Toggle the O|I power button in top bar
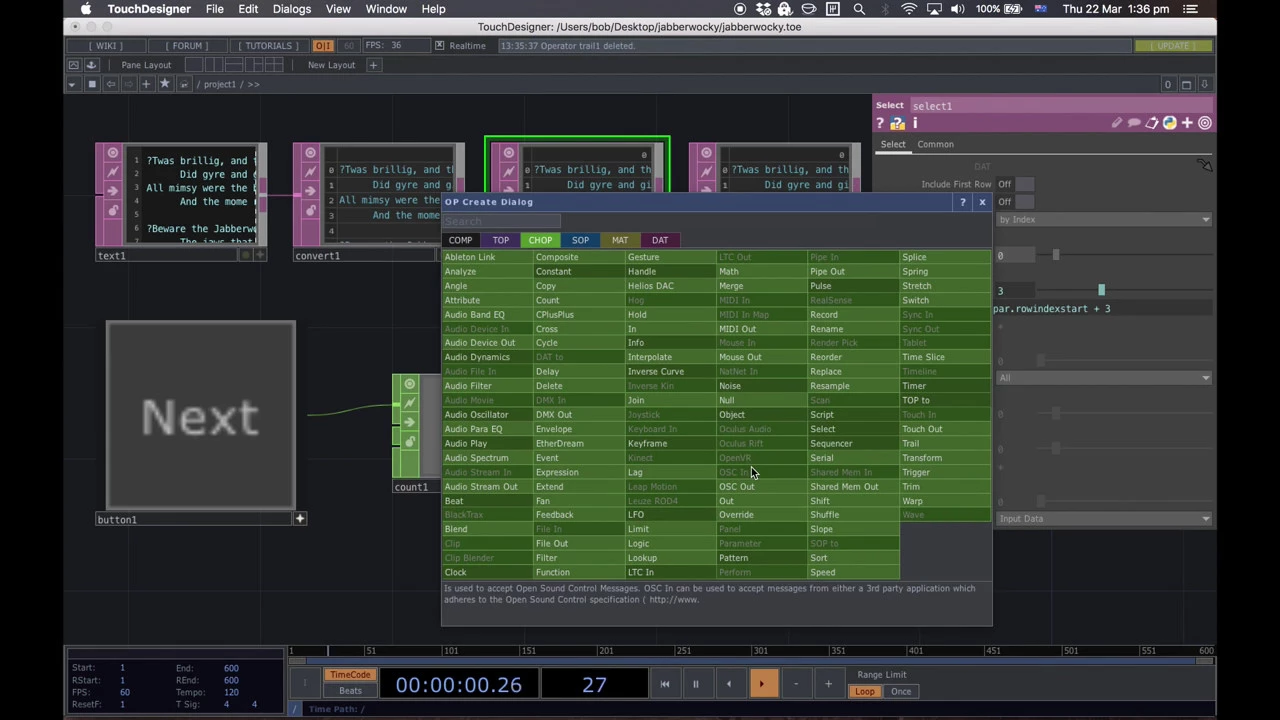The height and width of the screenshot is (720, 1280). click(323, 46)
